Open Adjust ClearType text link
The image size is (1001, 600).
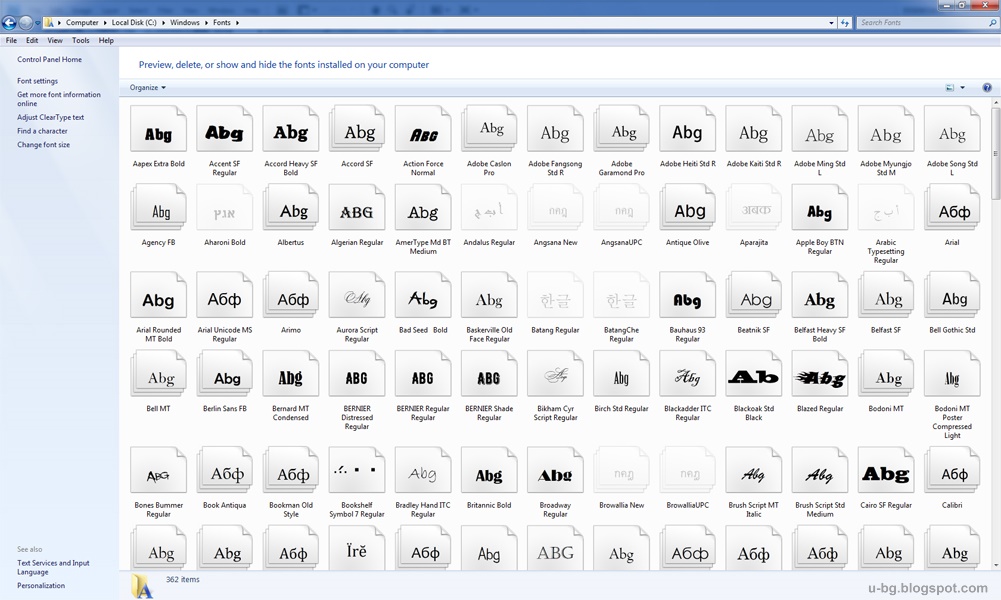tap(50, 117)
